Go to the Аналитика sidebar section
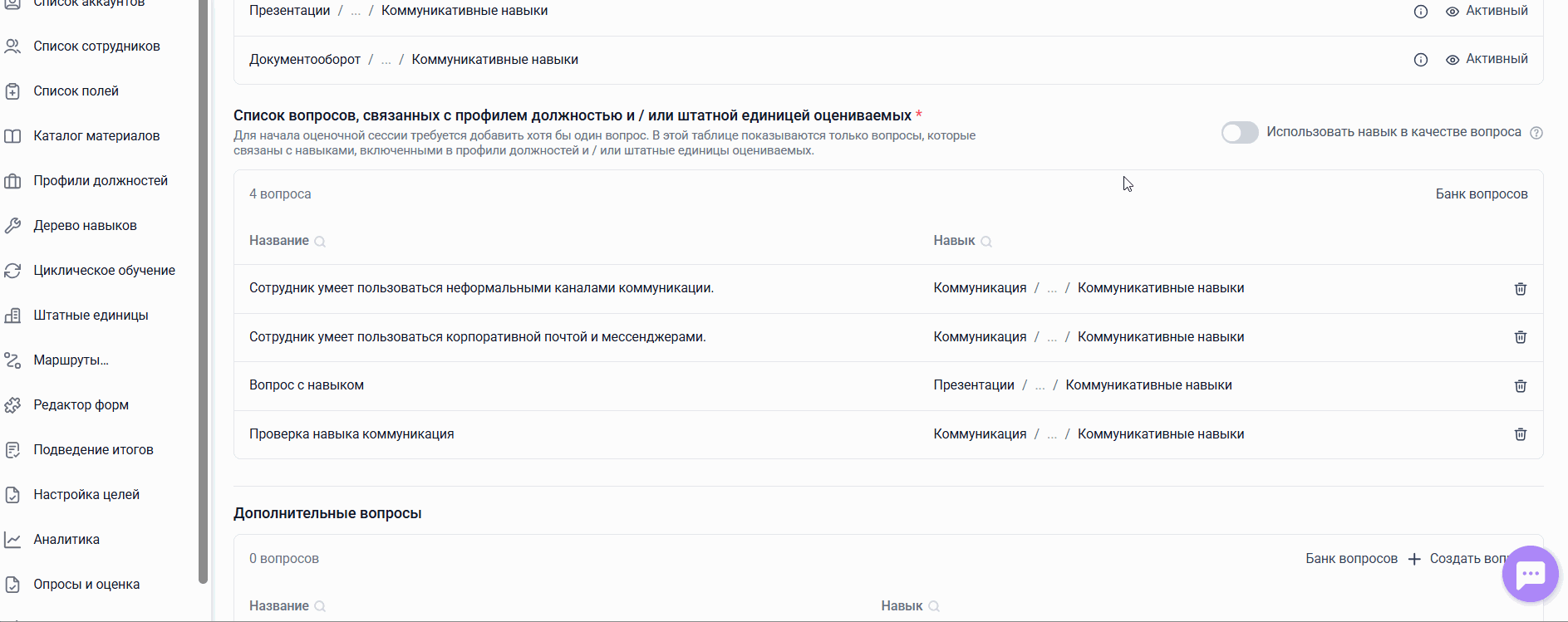This screenshot has width=1568, height=622. (x=66, y=540)
